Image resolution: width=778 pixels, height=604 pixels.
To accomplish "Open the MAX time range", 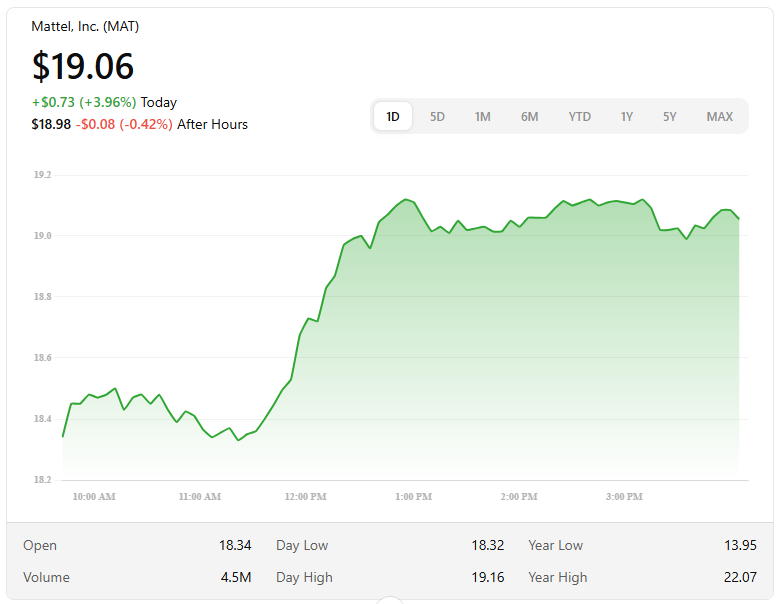I will pyautogui.click(x=719, y=117).
